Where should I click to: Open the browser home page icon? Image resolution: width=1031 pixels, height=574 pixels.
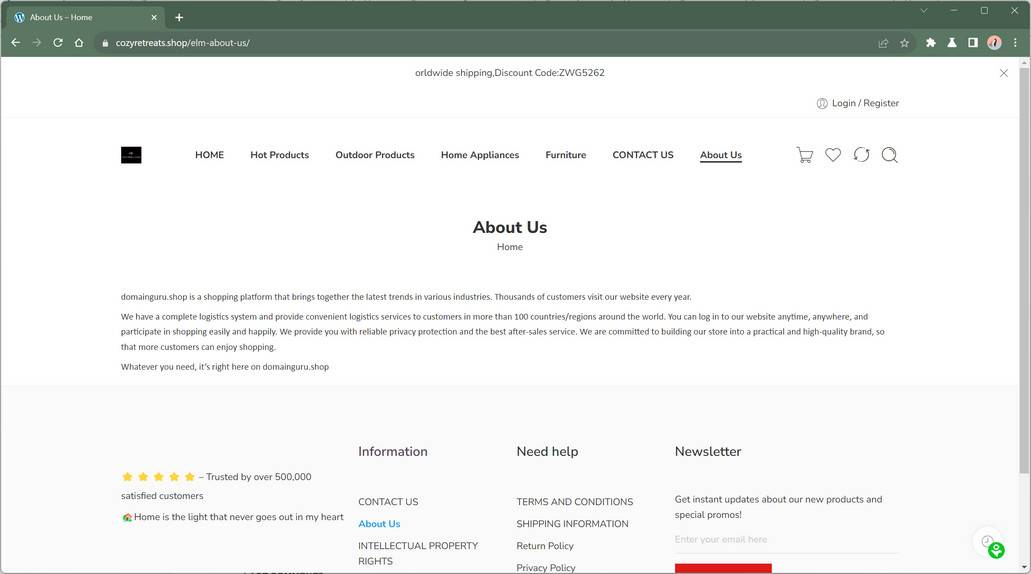click(x=79, y=43)
